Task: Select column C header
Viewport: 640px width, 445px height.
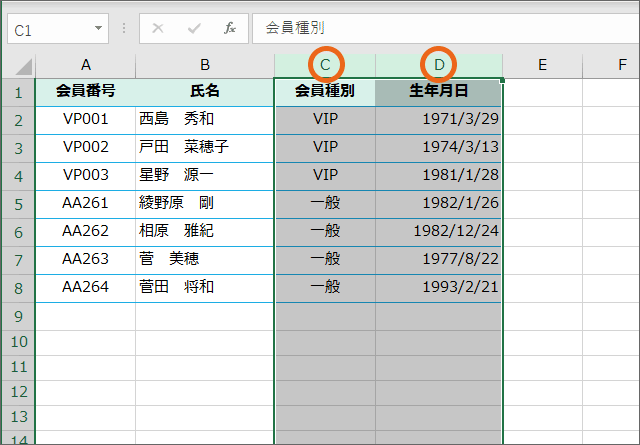Action: click(x=325, y=65)
